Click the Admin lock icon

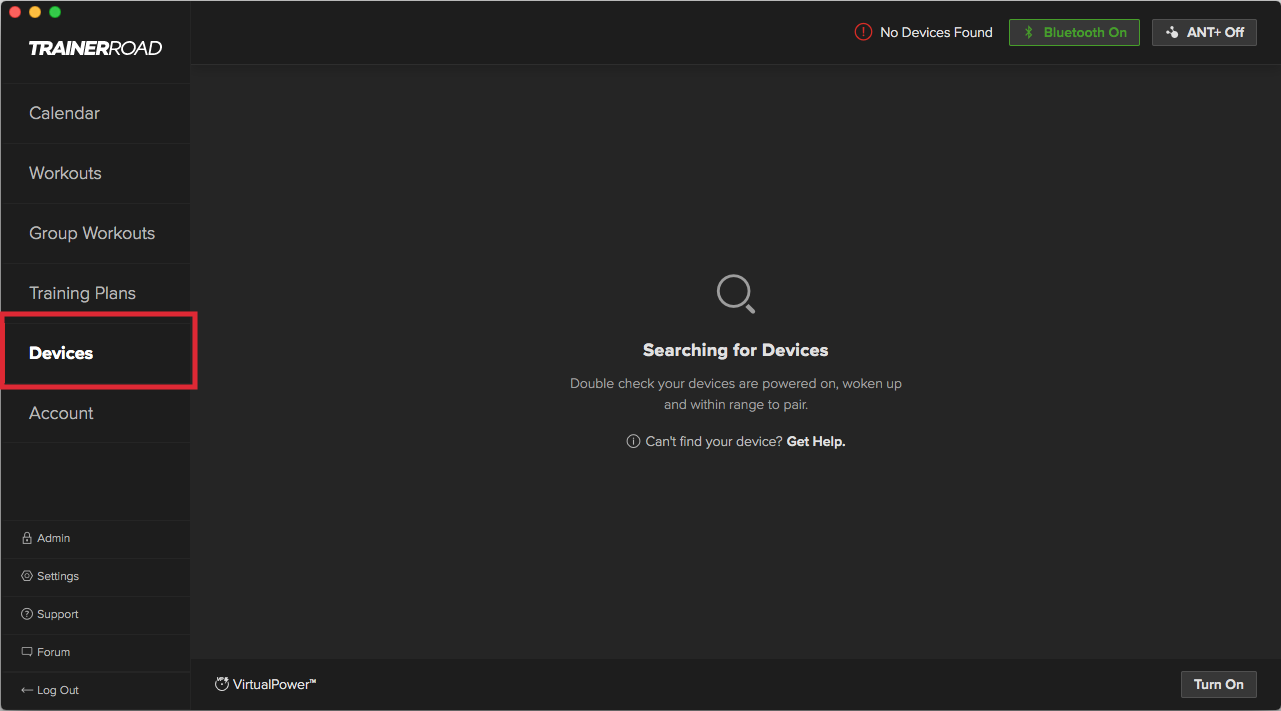pyautogui.click(x=27, y=538)
